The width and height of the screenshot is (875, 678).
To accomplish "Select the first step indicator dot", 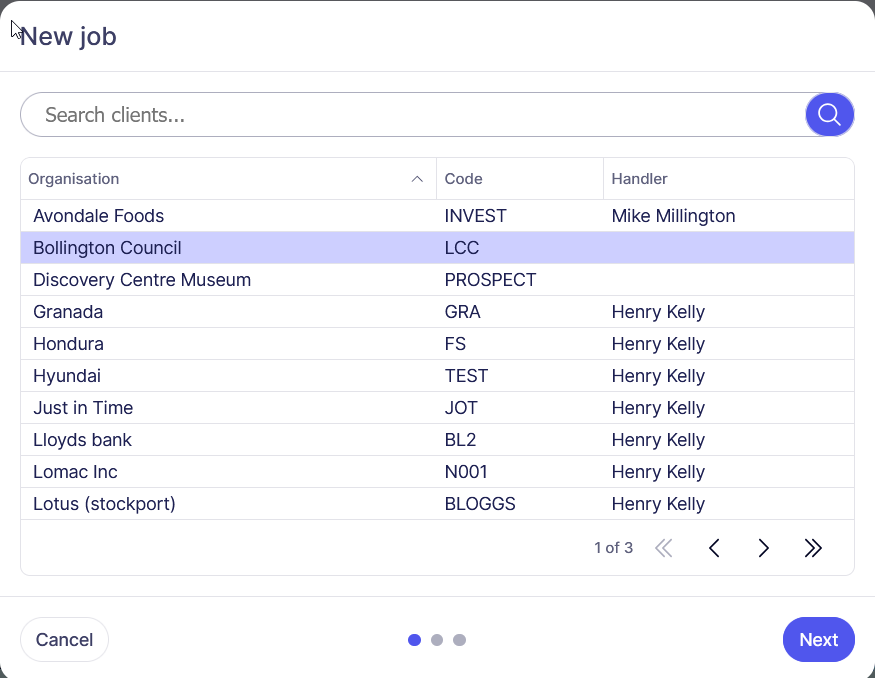I will (414, 640).
